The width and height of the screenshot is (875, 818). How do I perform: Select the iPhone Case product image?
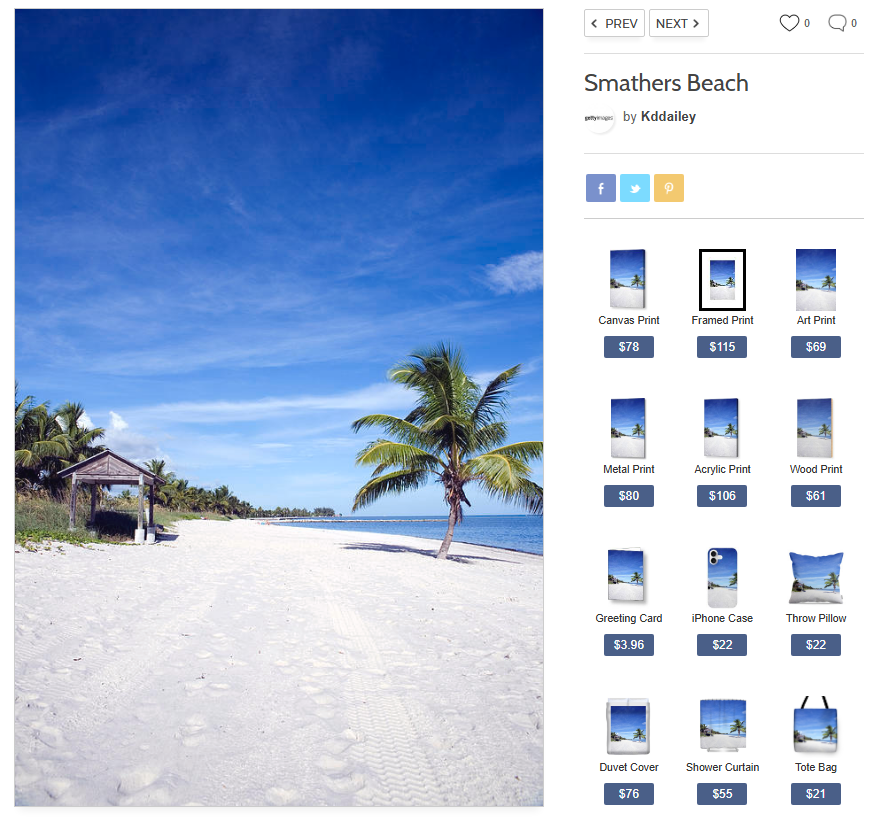point(722,577)
